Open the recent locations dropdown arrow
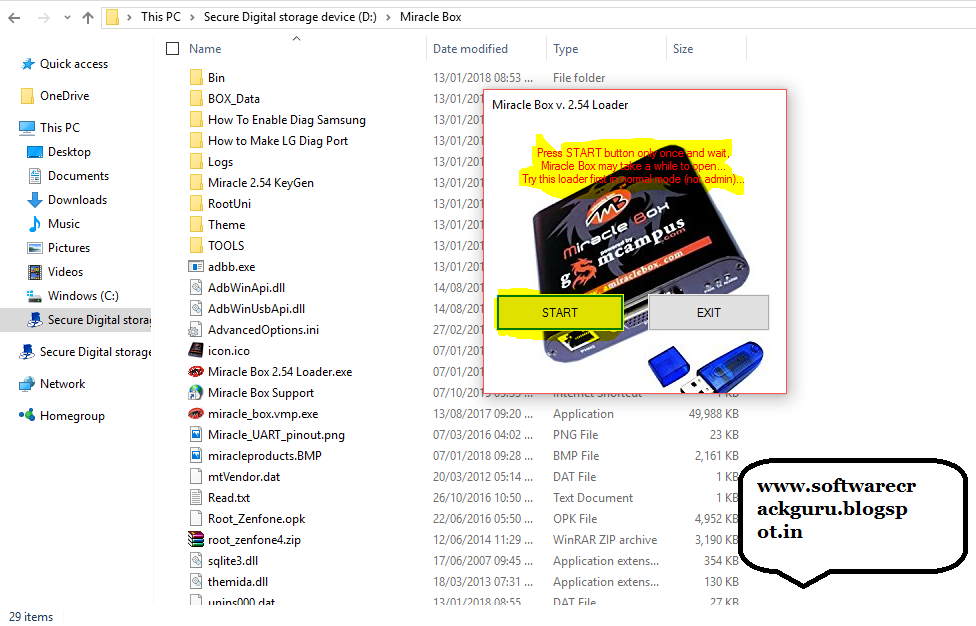 (67, 17)
